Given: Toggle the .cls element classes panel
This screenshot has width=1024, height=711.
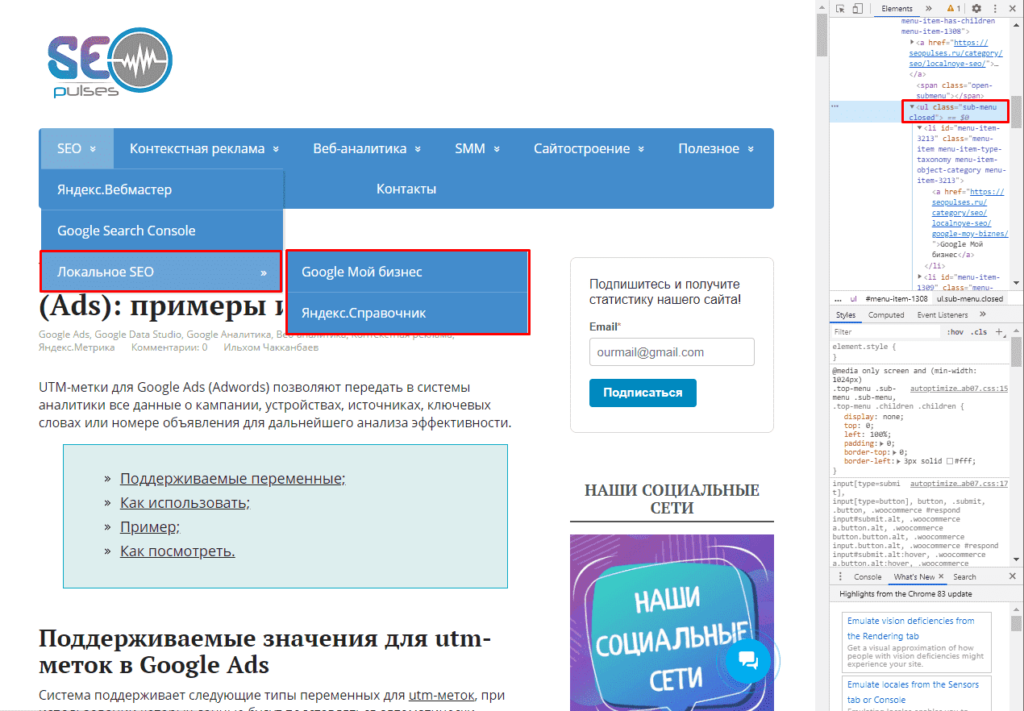Looking at the screenshot, I should click(x=978, y=332).
